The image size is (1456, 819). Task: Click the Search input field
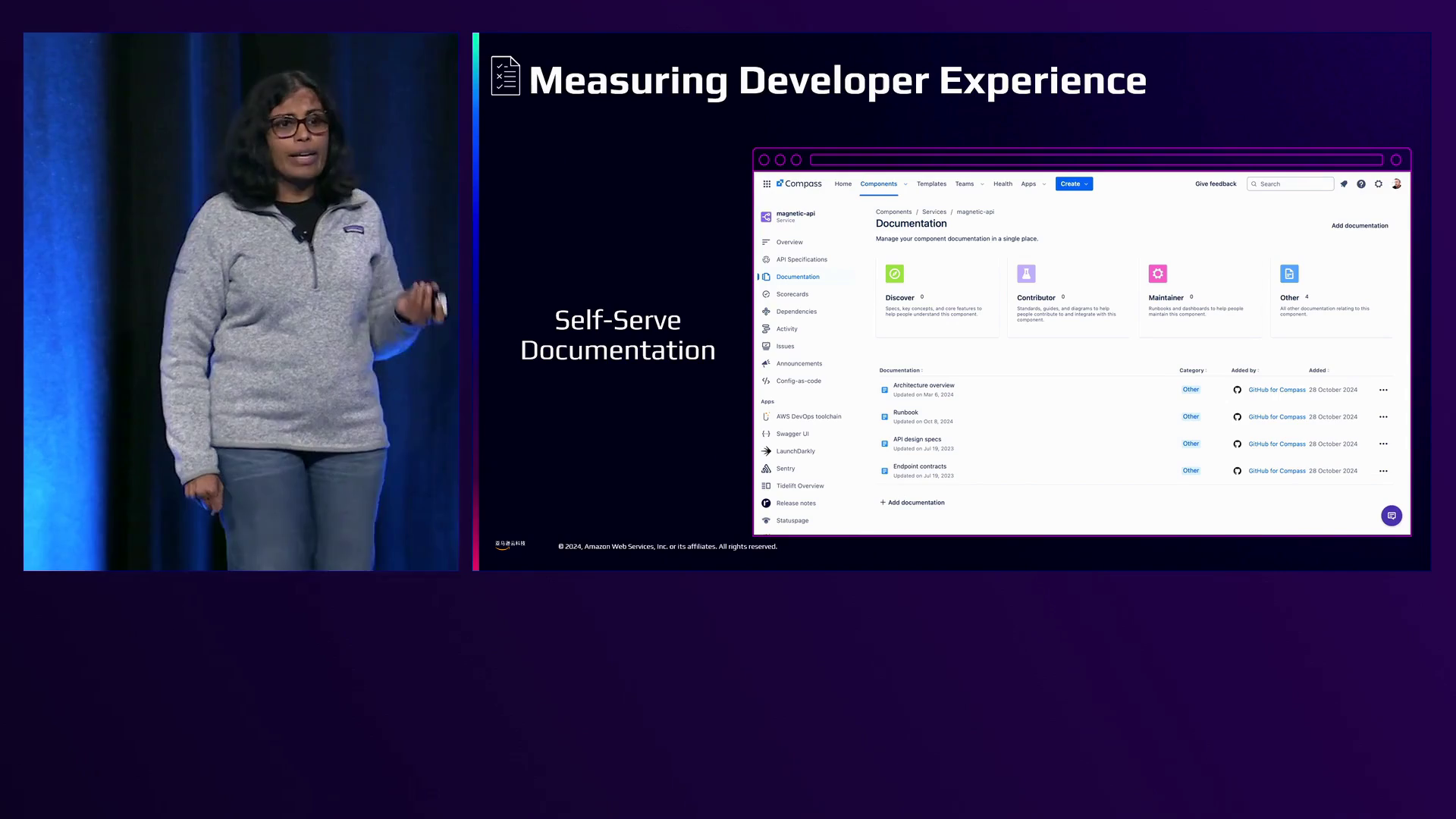point(1295,184)
